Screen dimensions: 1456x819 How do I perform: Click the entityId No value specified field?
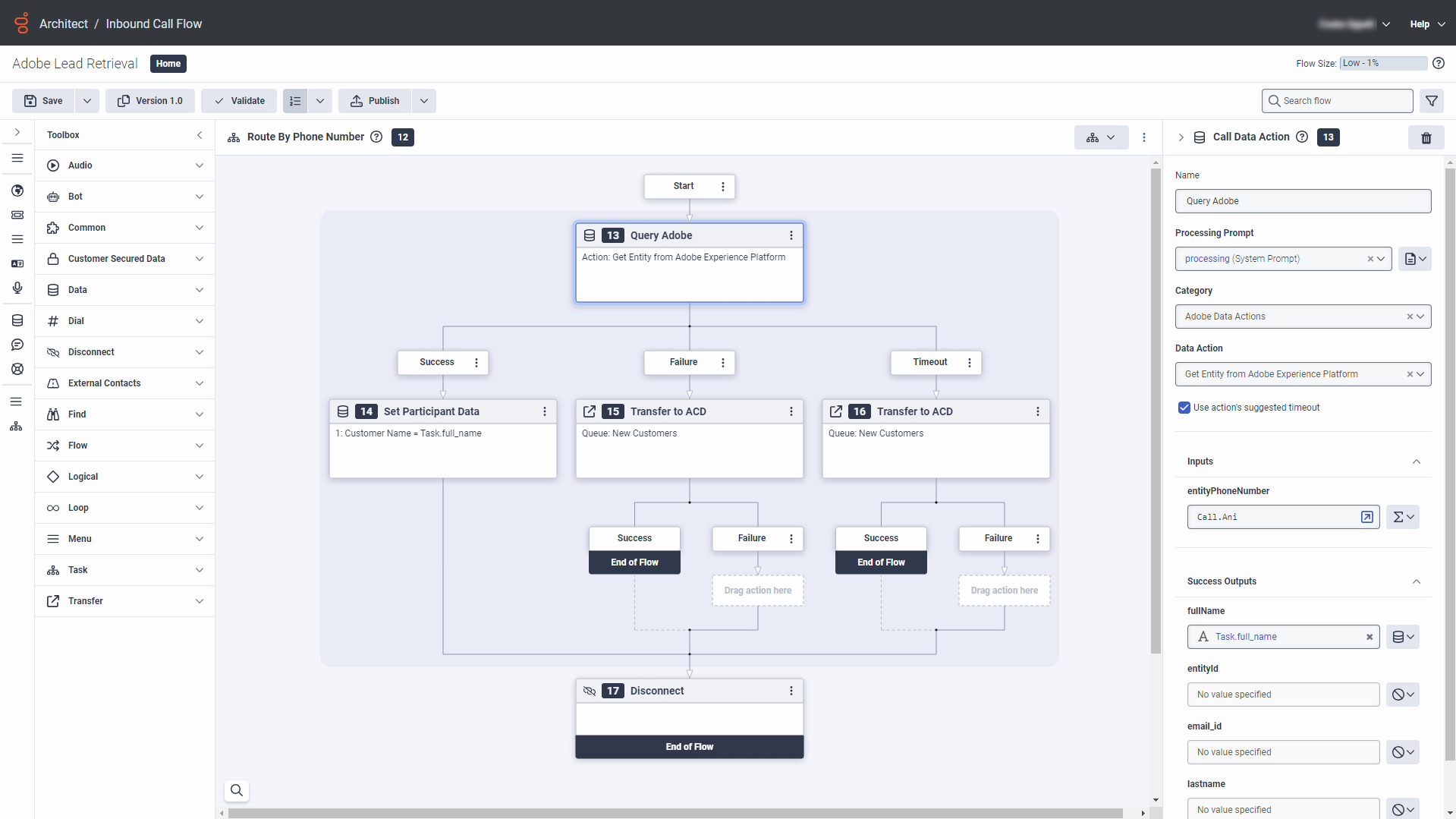pos(1283,695)
